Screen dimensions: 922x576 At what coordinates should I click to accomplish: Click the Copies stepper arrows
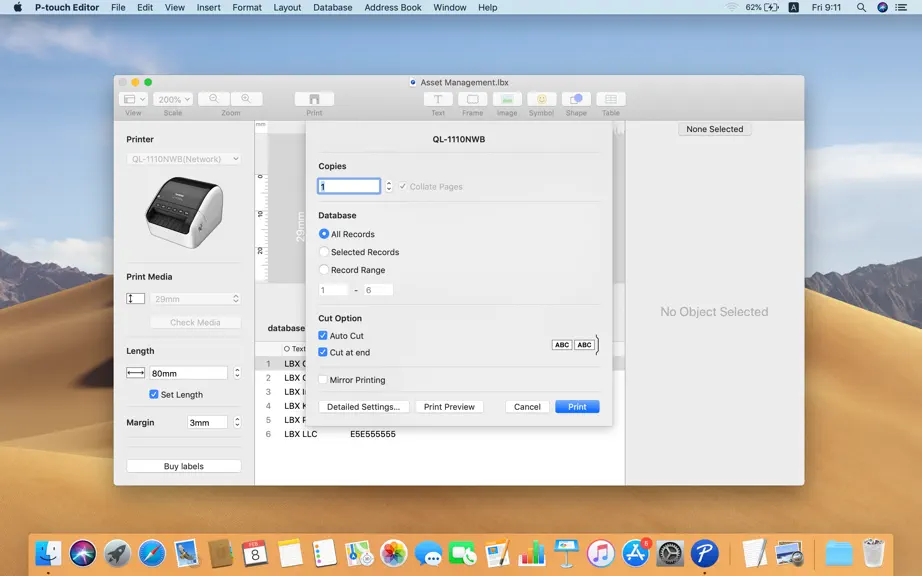(x=389, y=186)
